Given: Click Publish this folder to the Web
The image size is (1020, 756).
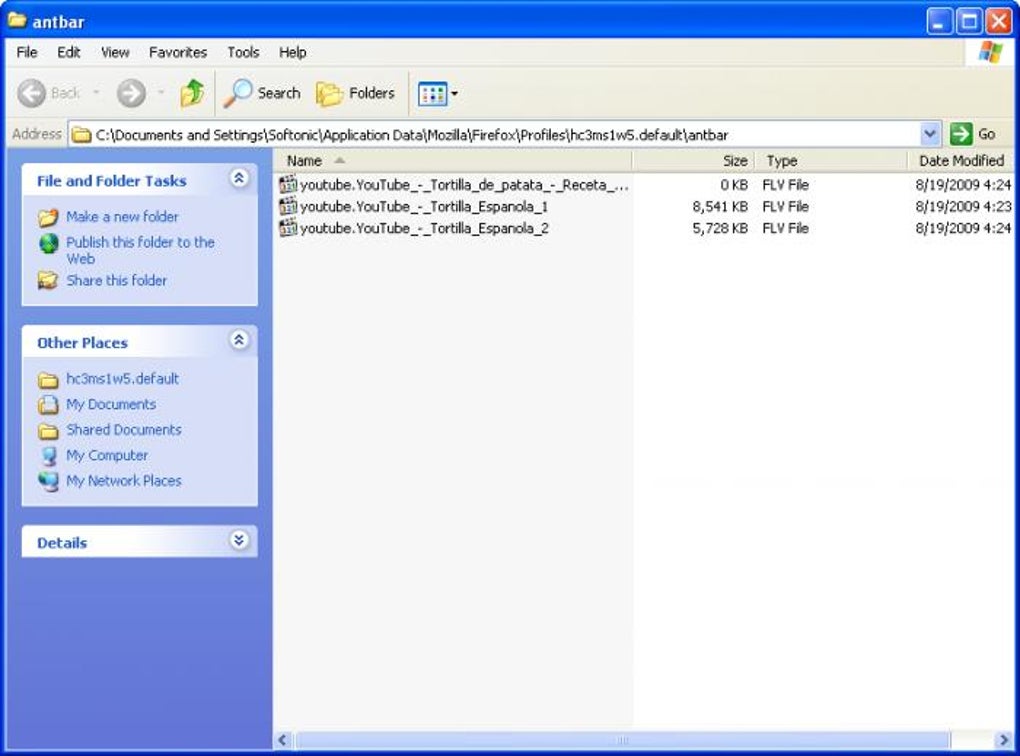Looking at the screenshot, I should pos(140,250).
